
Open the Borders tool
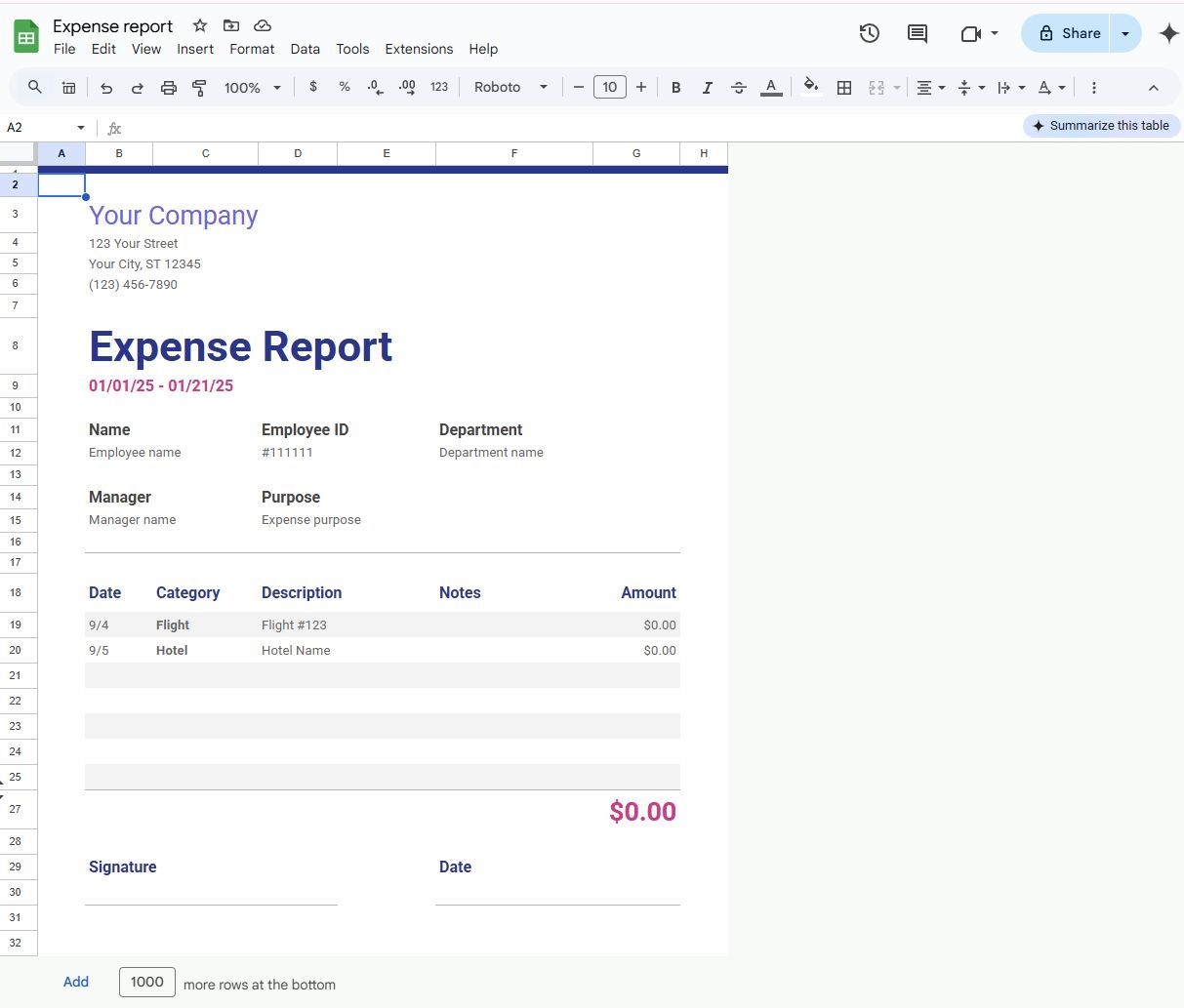pyautogui.click(x=843, y=87)
